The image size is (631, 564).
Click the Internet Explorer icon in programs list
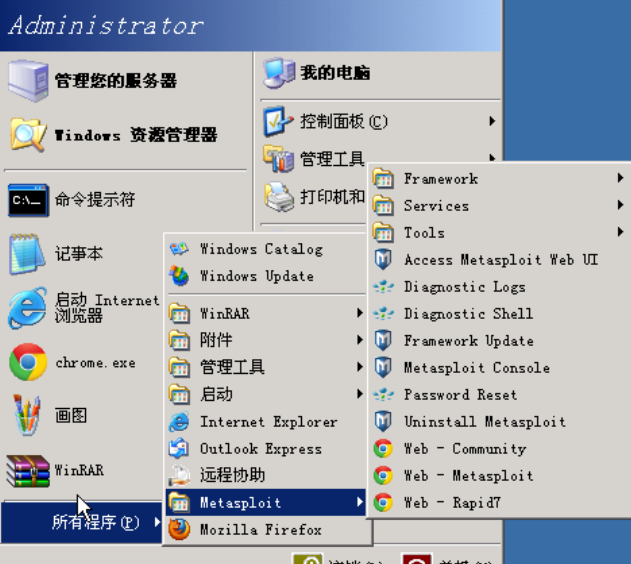pos(179,422)
